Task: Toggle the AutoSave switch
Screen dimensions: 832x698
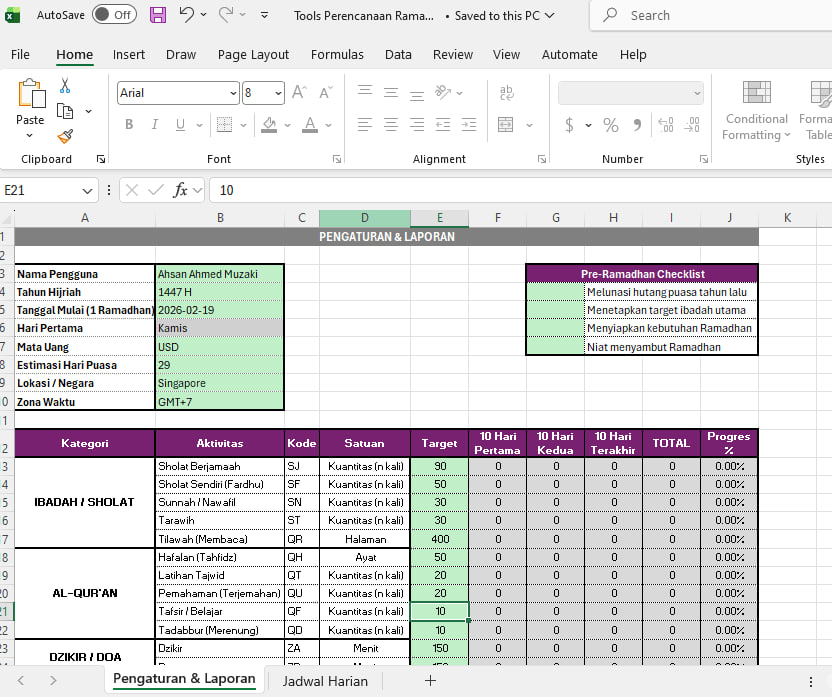Action: pos(114,15)
